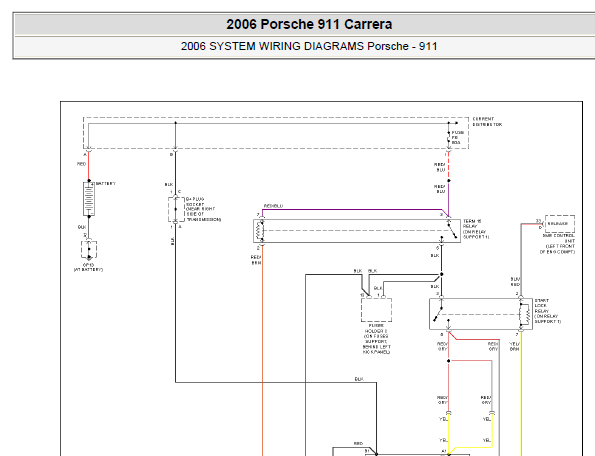Click the '2006 SYSTEM WIRING DIAGRAMS Porsche - 911' subtitle
595x456 pixels.
point(309,46)
